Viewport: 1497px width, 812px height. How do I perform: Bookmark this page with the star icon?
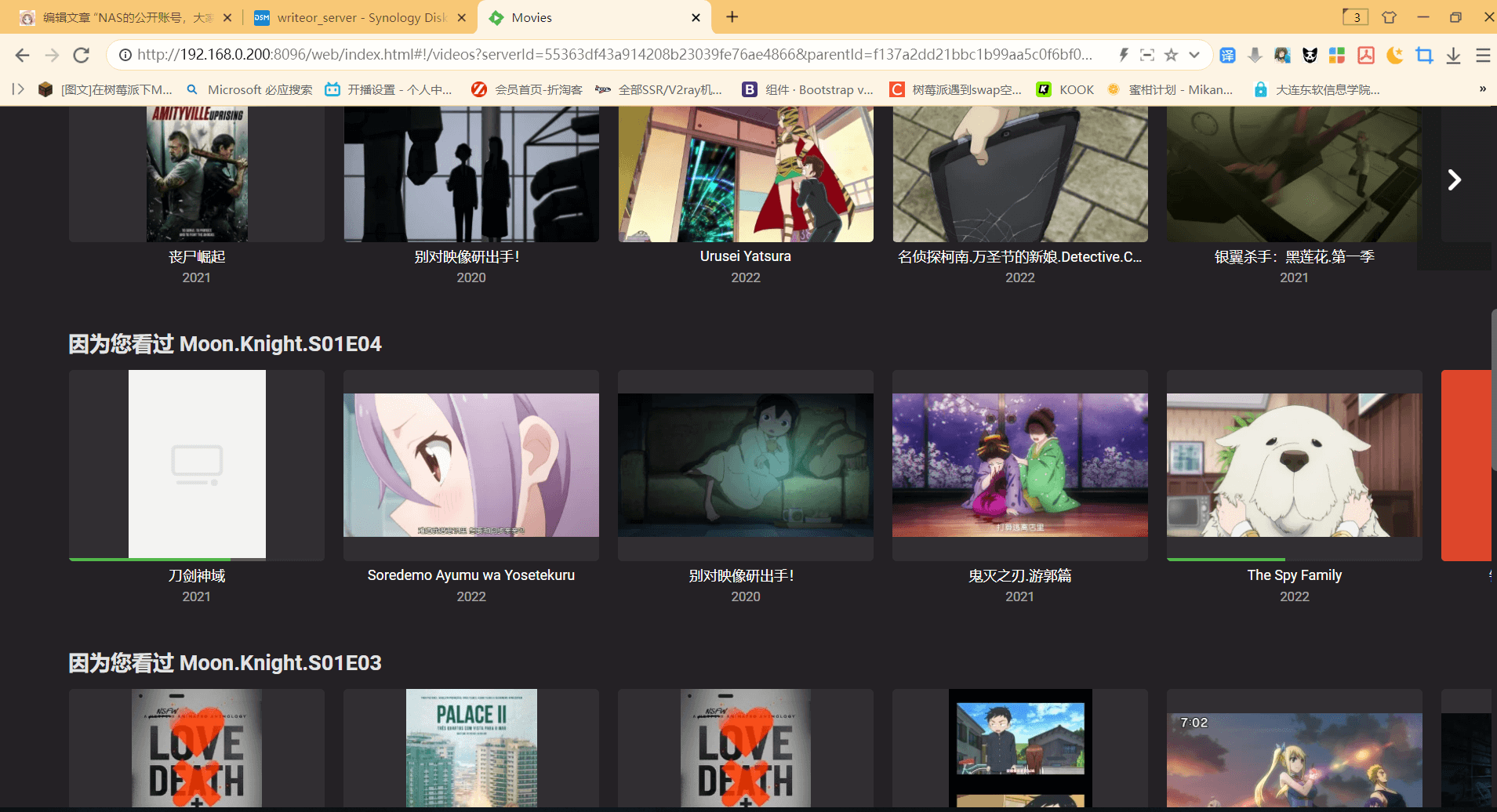click(1171, 55)
